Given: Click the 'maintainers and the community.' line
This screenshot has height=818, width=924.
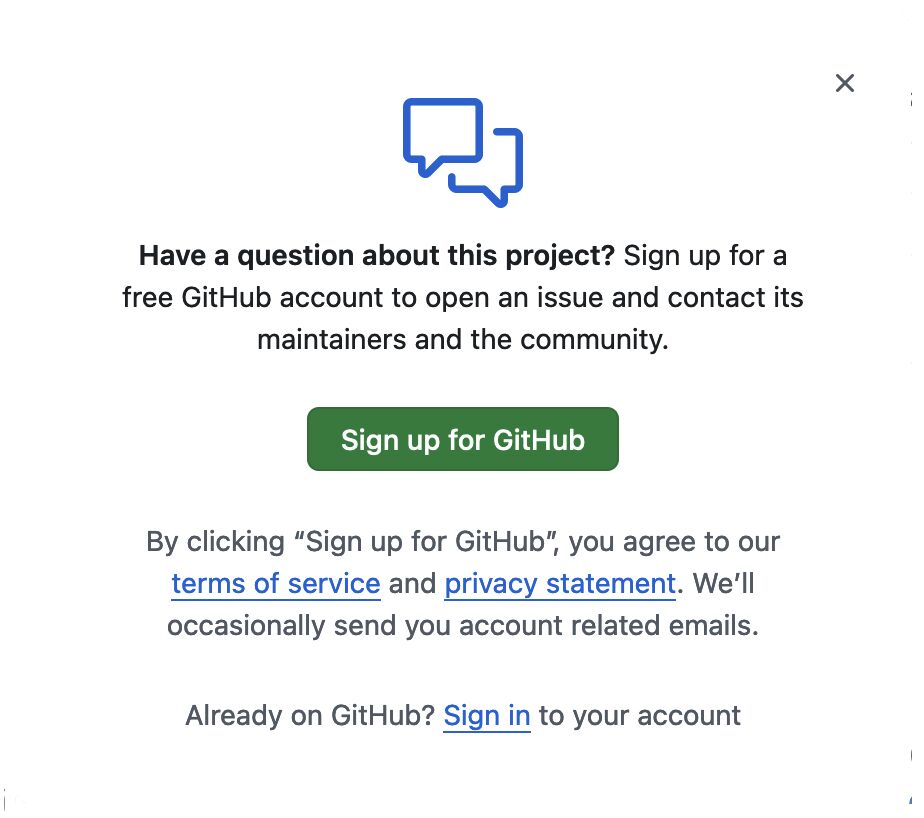Looking at the screenshot, I should pyautogui.click(x=463, y=340).
